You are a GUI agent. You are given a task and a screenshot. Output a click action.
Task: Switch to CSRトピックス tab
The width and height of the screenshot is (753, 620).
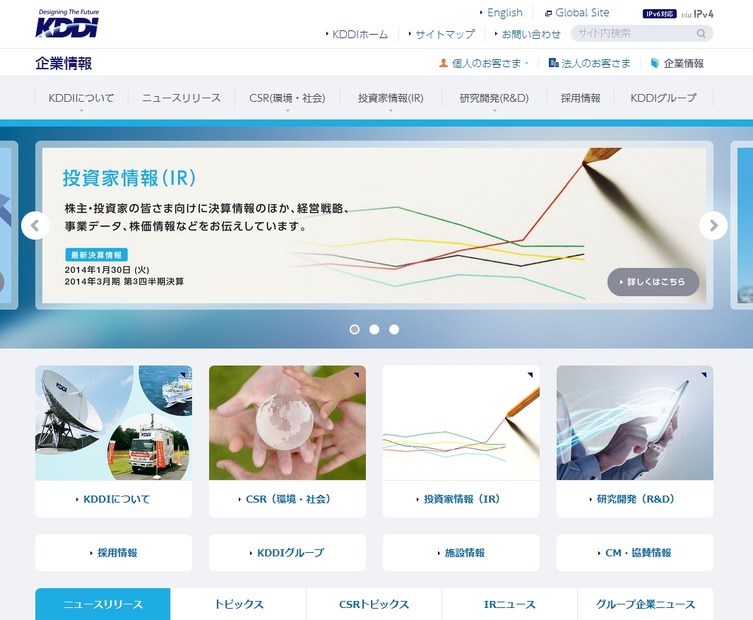374,604
